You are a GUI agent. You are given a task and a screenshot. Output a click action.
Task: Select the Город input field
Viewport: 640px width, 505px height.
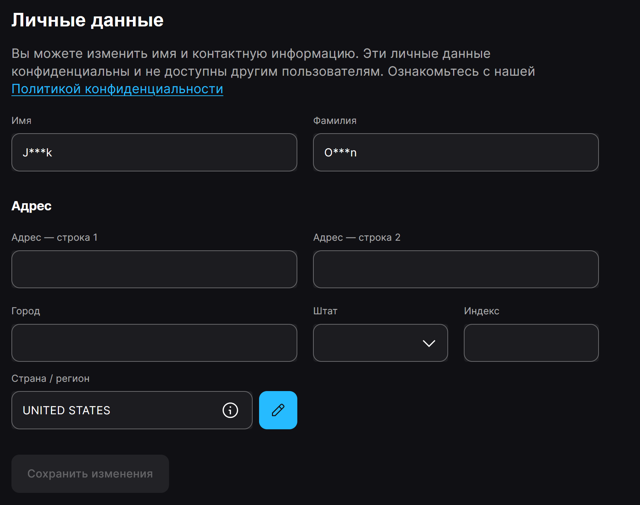coord(154,343)
